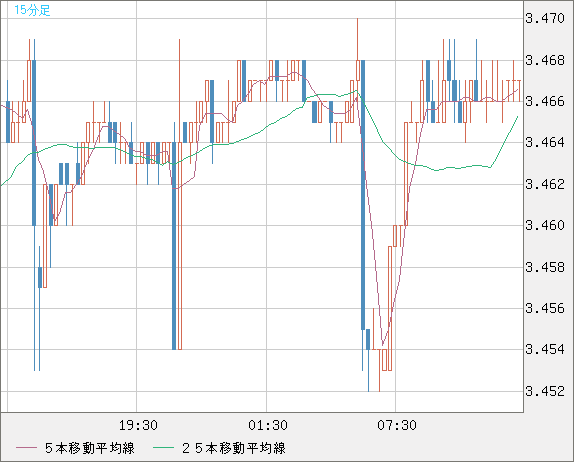Click the 15分足 timeframe label

pyautogui.click(x=32, y=10)
